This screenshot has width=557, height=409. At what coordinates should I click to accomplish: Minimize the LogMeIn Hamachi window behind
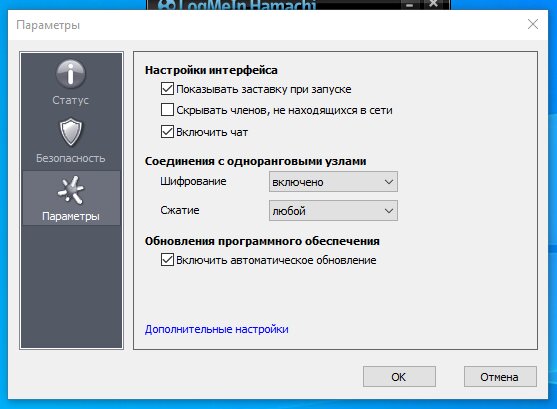click(x=409, y=5)
